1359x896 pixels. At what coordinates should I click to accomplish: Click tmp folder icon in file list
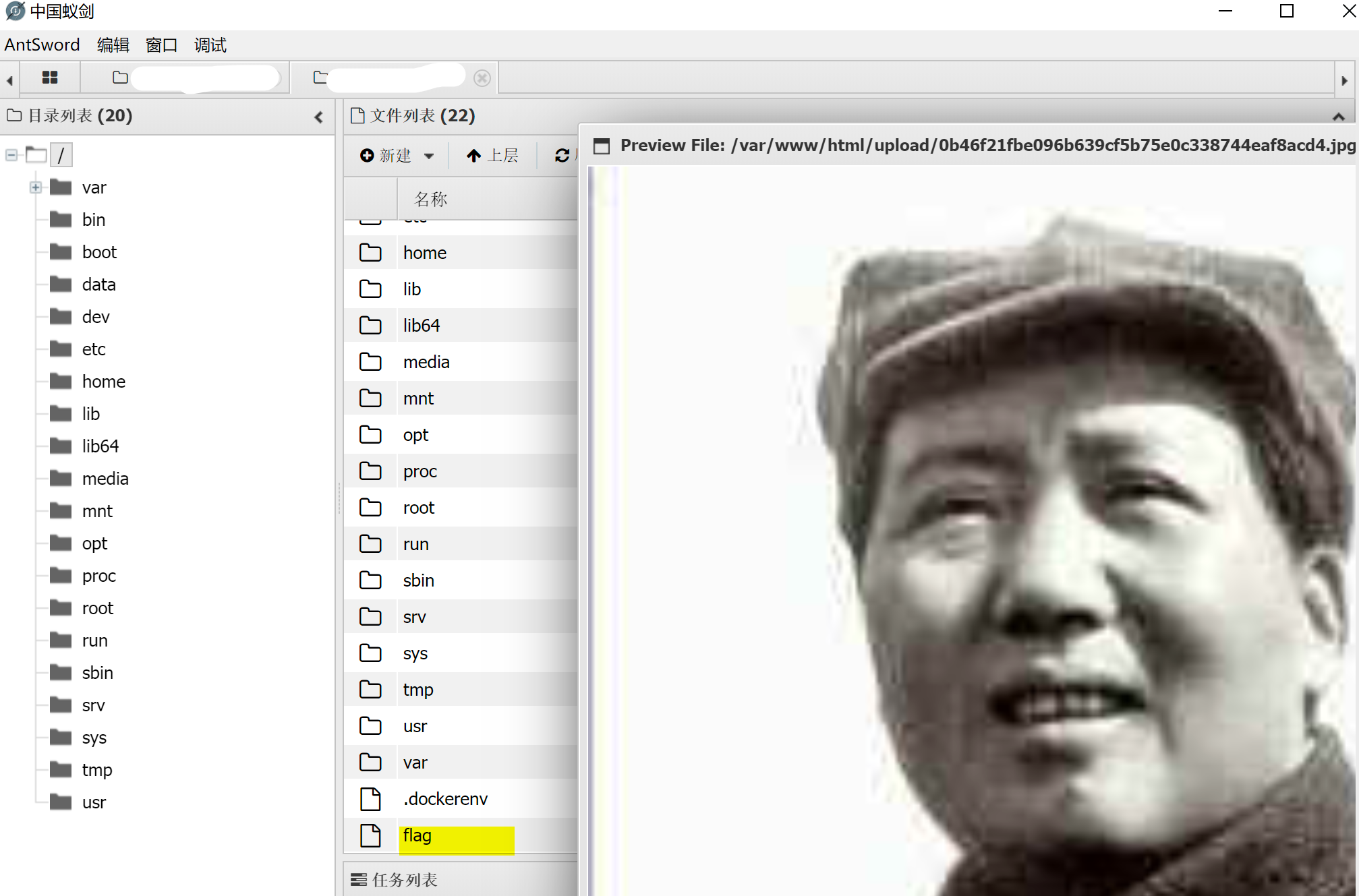coord(370,690)
